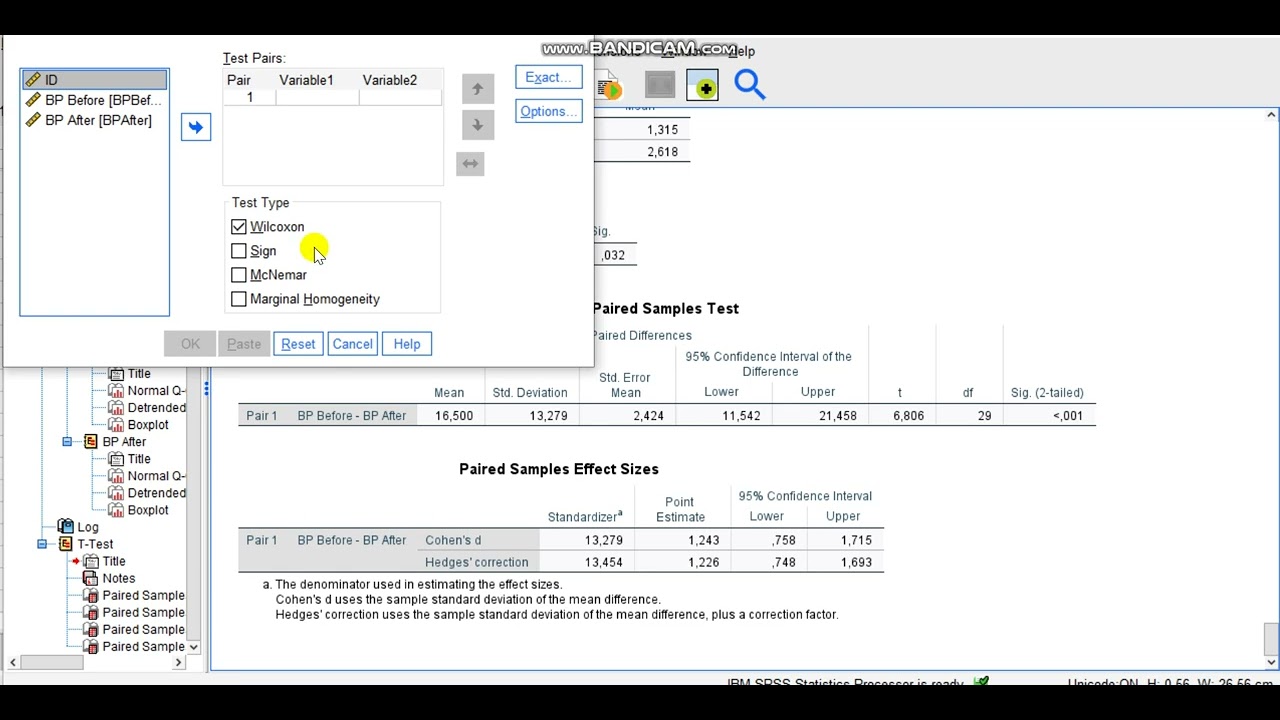
Task: Click the ,032 significance cell
Action: (613, 255)
